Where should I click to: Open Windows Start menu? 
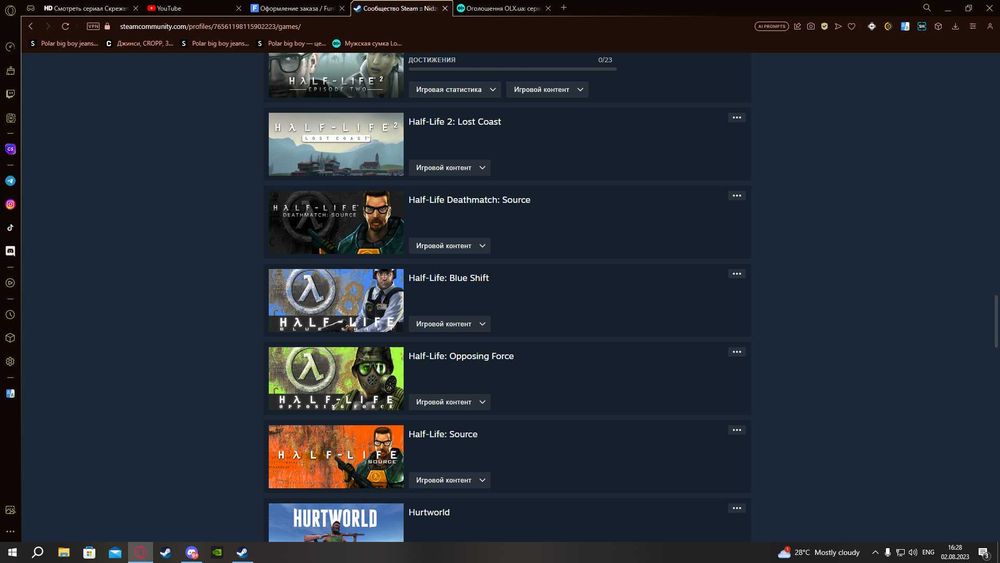click(12, 552)
